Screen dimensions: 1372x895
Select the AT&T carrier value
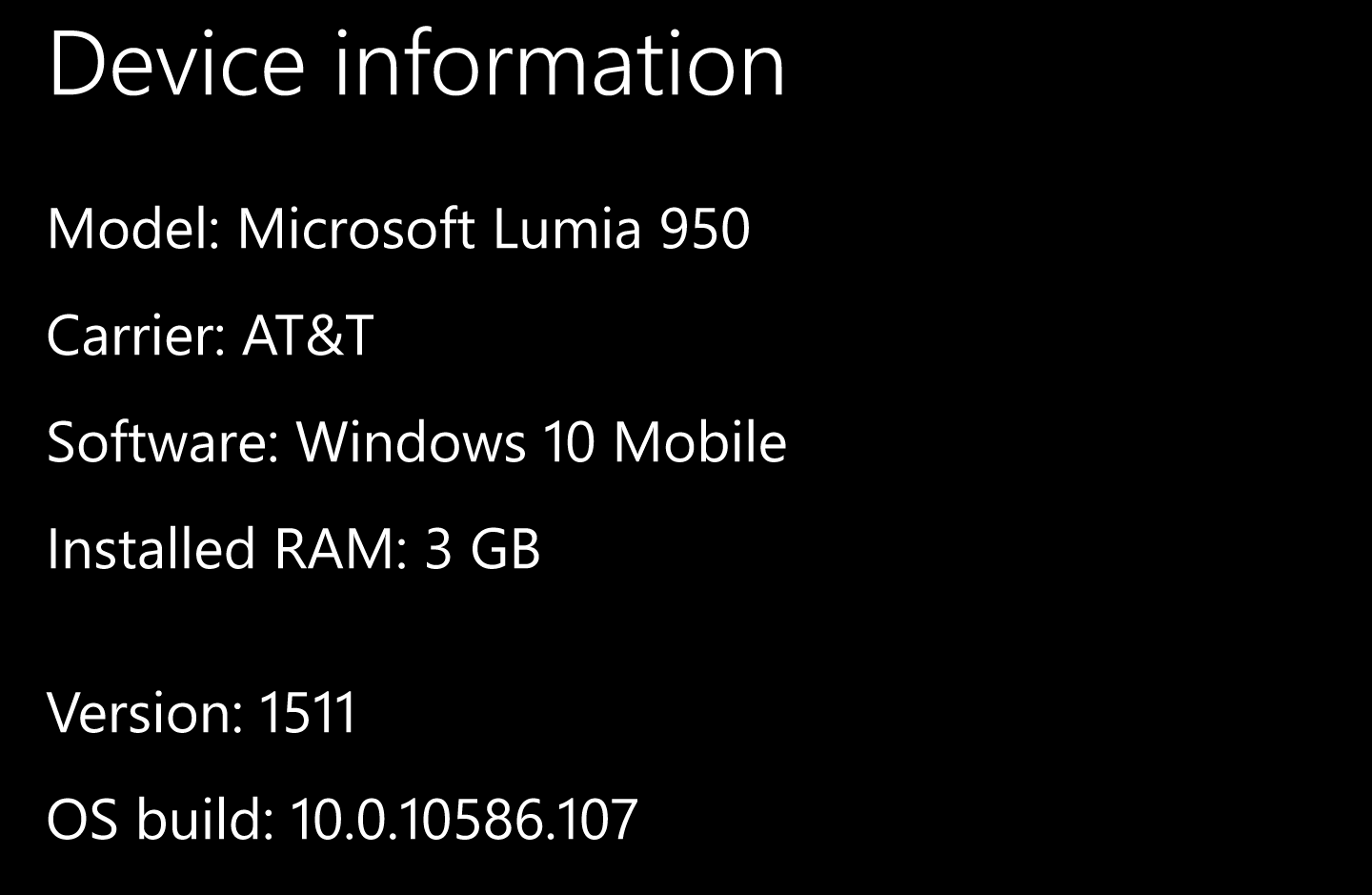pyautogui.click(x=307, y=336)
